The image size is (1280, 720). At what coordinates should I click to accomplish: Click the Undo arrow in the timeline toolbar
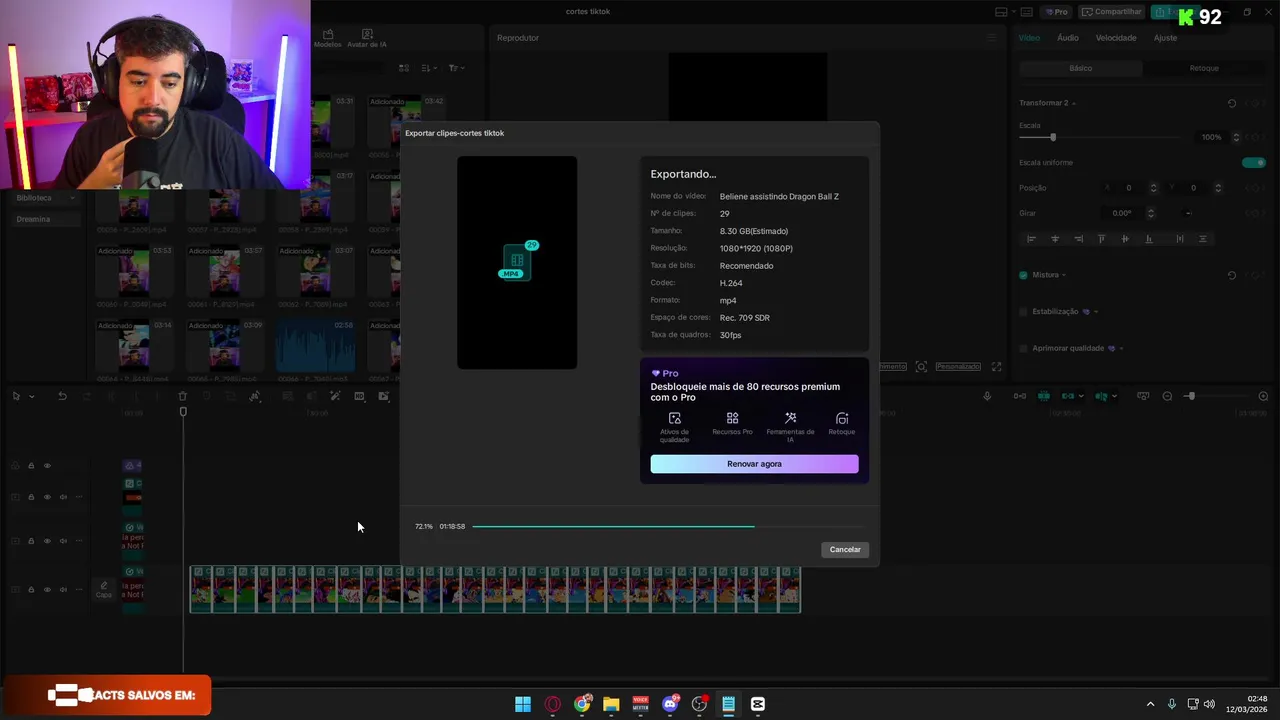(62, 396)
